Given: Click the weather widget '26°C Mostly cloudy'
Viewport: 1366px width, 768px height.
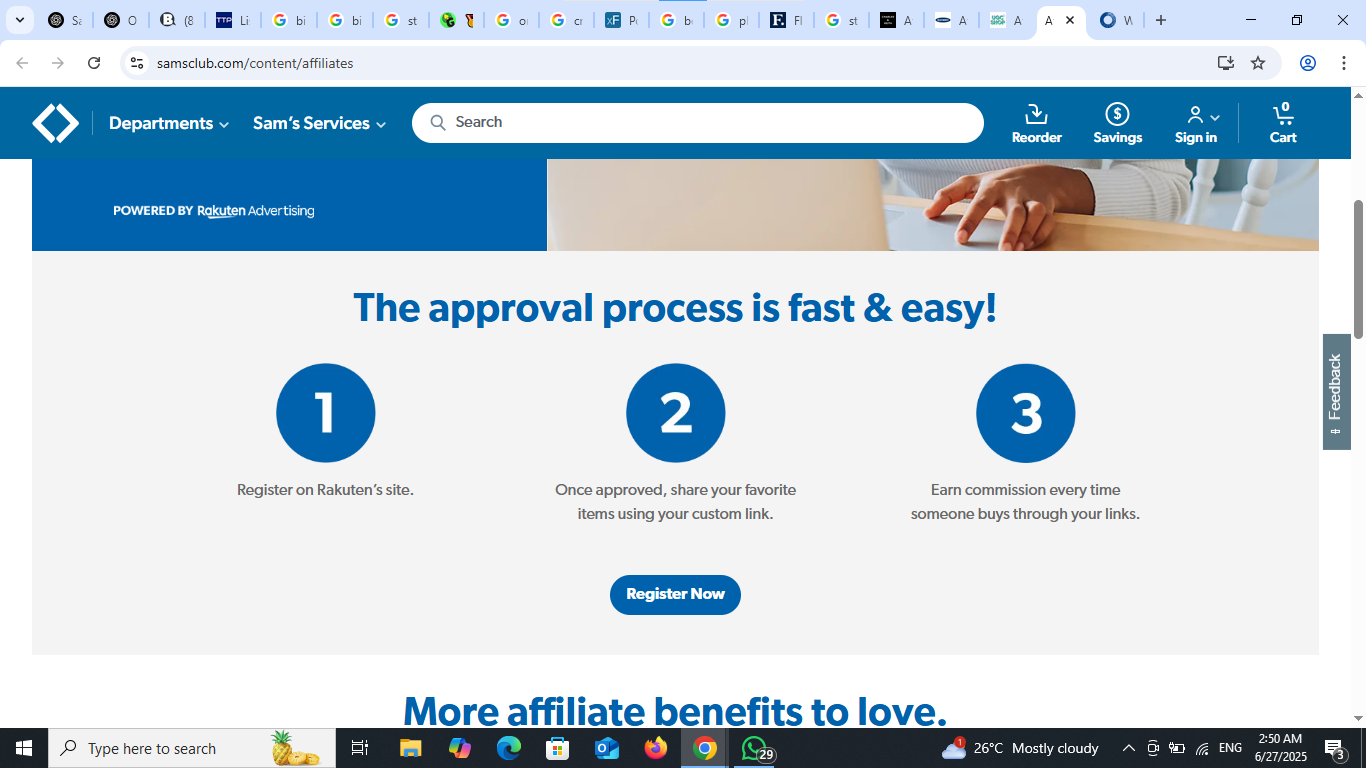Looking at the screenshot, I should pyautogui.click(x=1020, y=748).
